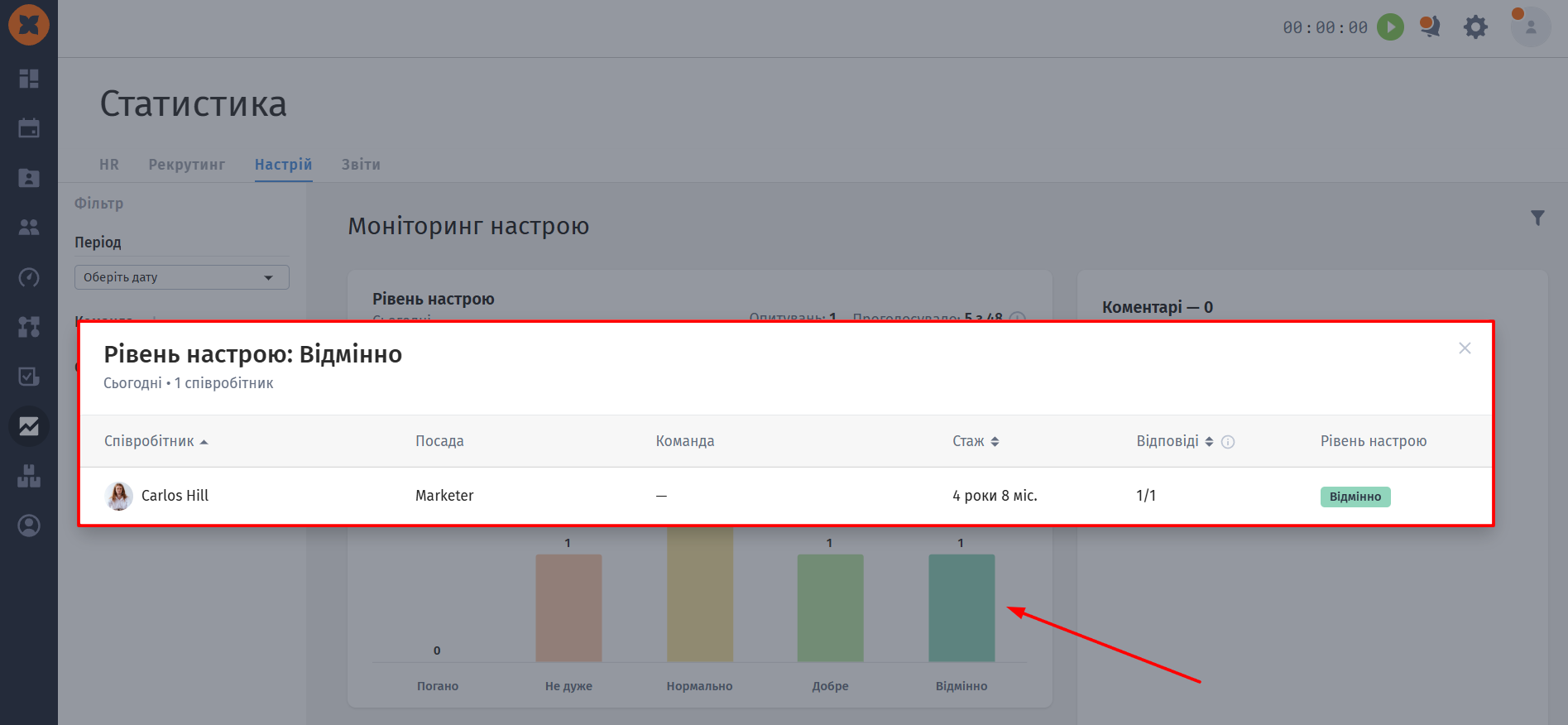
Task: Open the statistics chart icon in sidebar
Action: (29, 426)
